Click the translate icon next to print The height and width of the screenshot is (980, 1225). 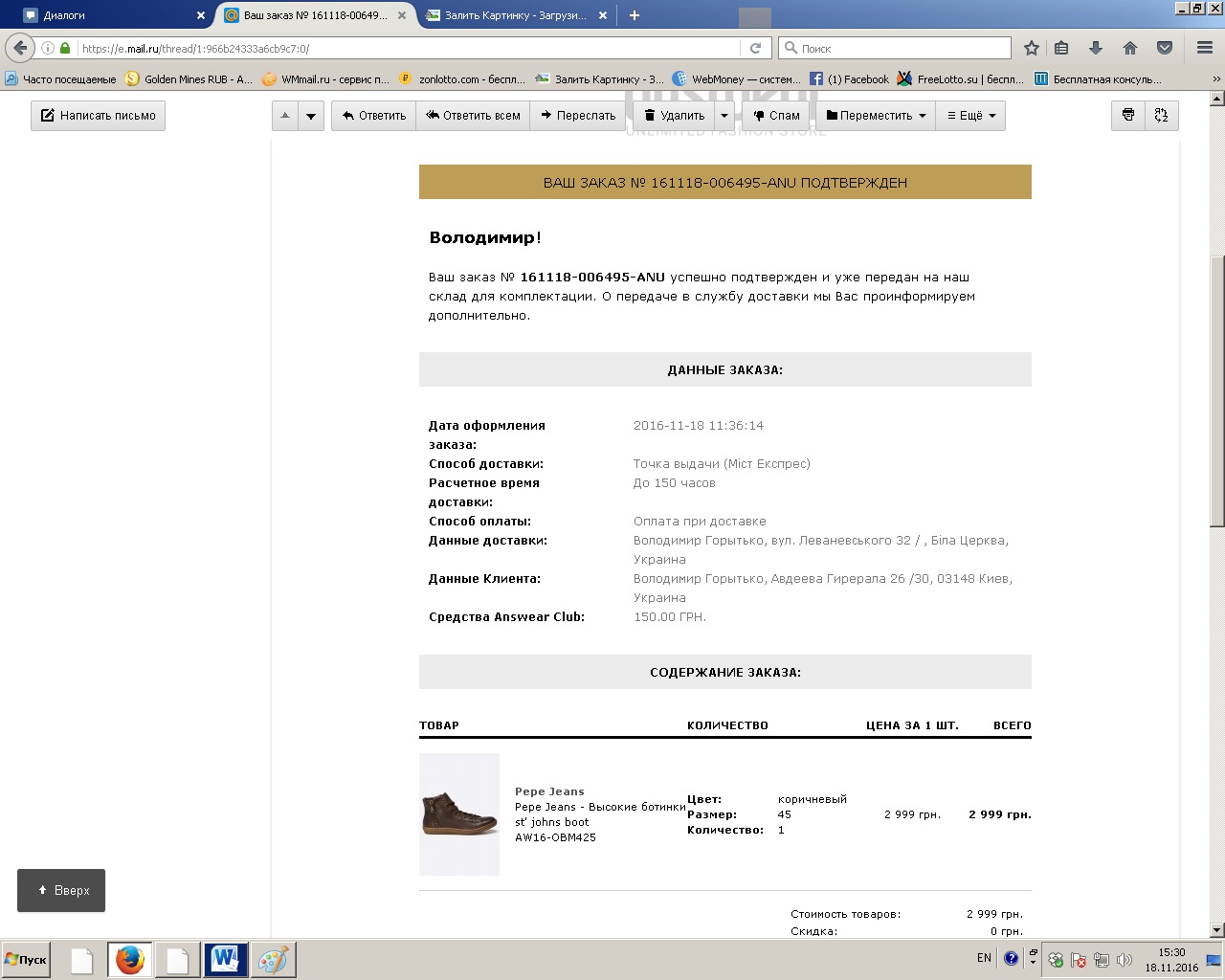pos(1161,116)
